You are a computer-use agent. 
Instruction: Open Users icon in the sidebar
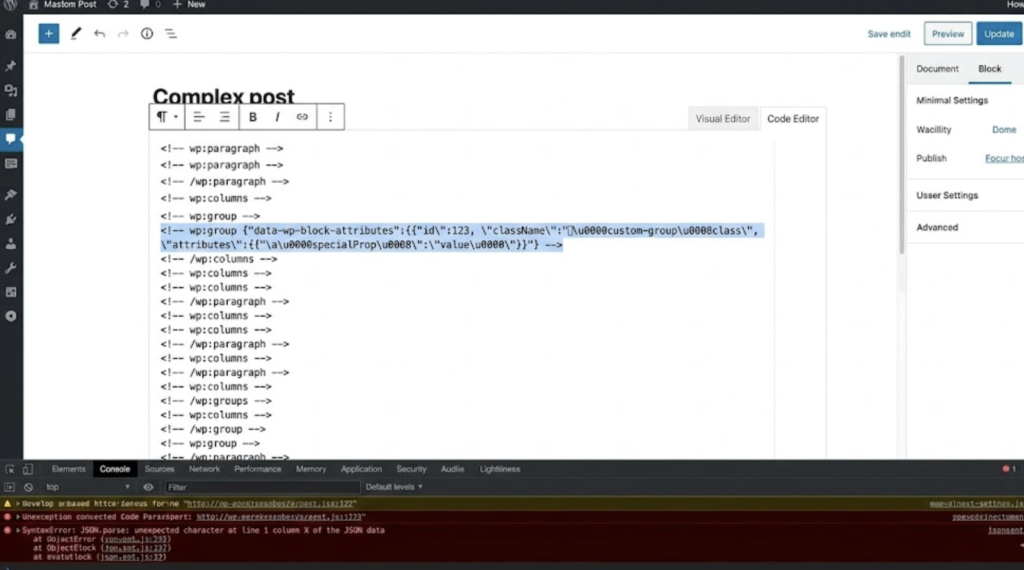[11, 244]
